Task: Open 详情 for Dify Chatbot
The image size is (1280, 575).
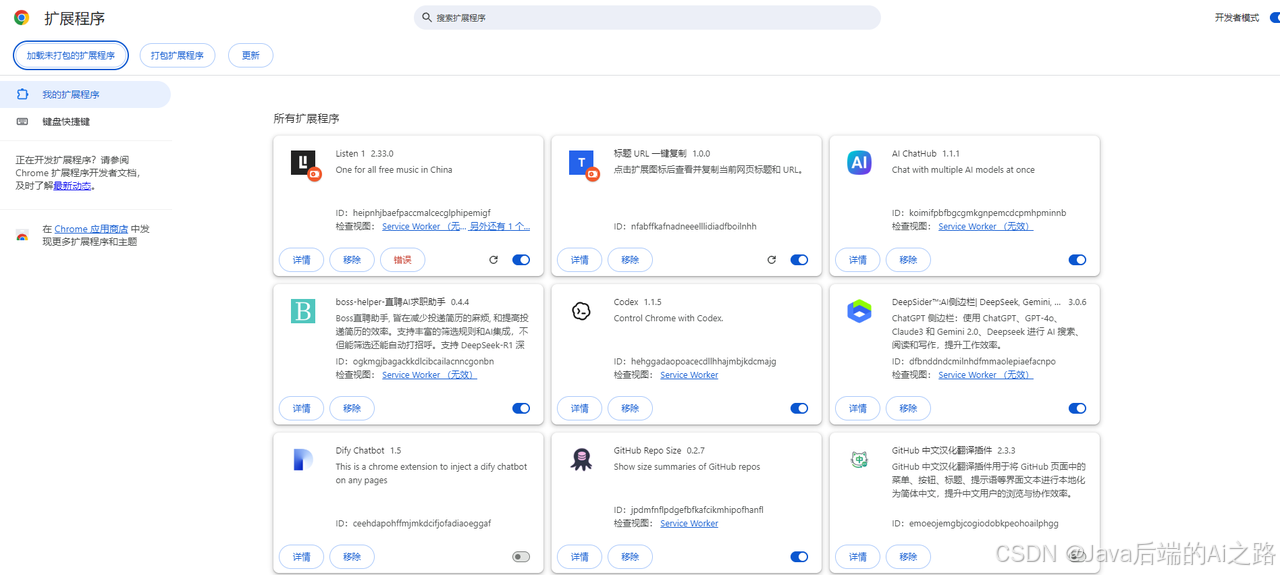Action: [301, 557]
